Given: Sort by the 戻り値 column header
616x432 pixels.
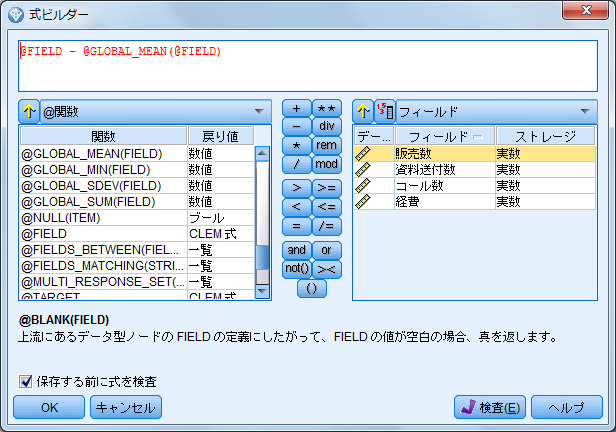Looking at the screenshot, I should coord(221,136).
